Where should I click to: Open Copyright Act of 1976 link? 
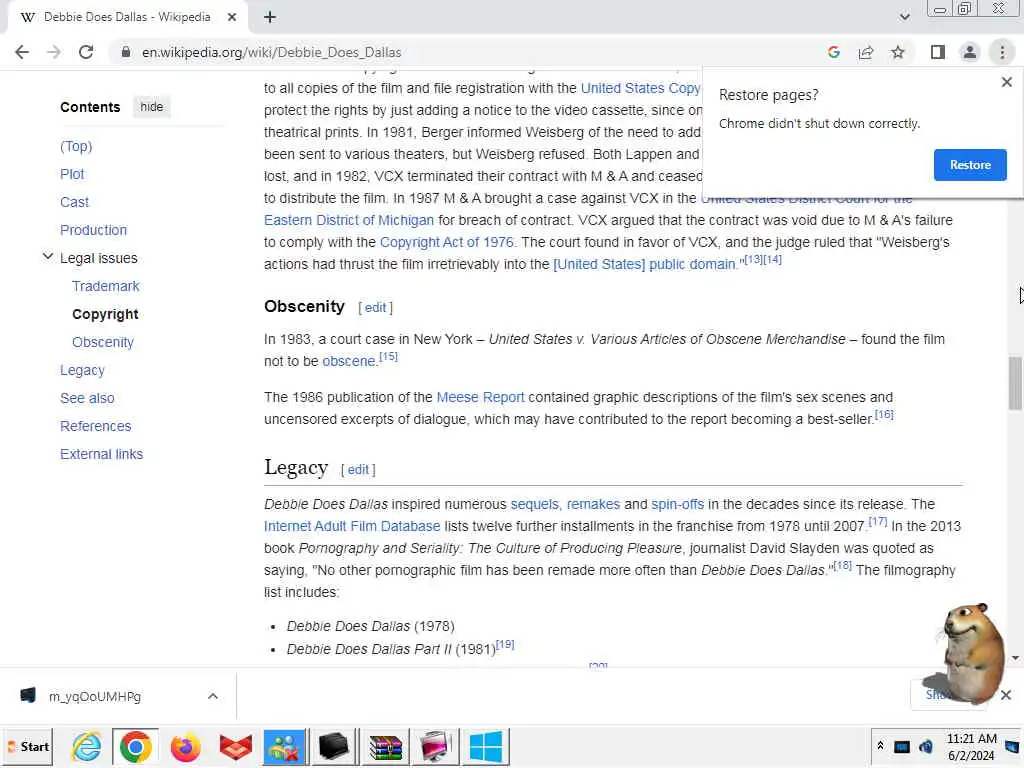point(447,242)
